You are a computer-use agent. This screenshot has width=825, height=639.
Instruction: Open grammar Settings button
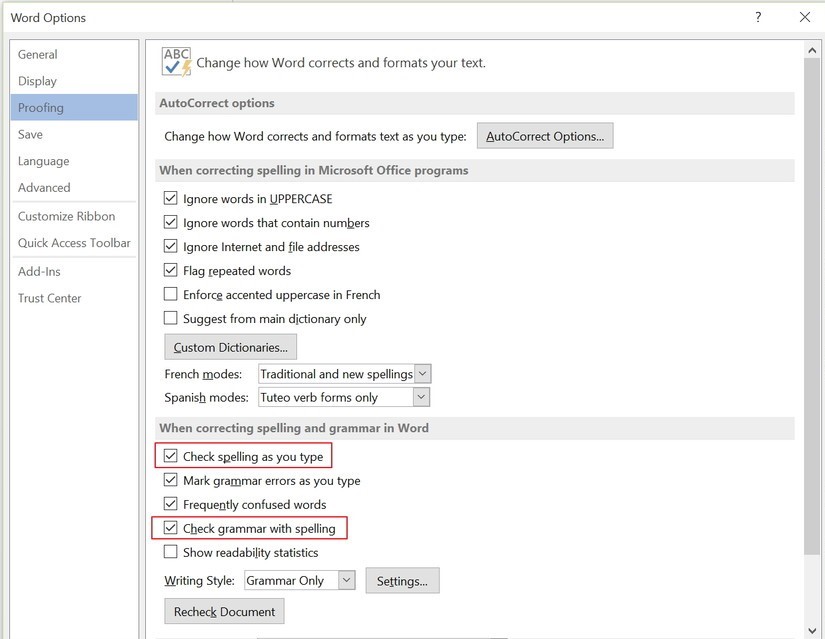(403, 581)
